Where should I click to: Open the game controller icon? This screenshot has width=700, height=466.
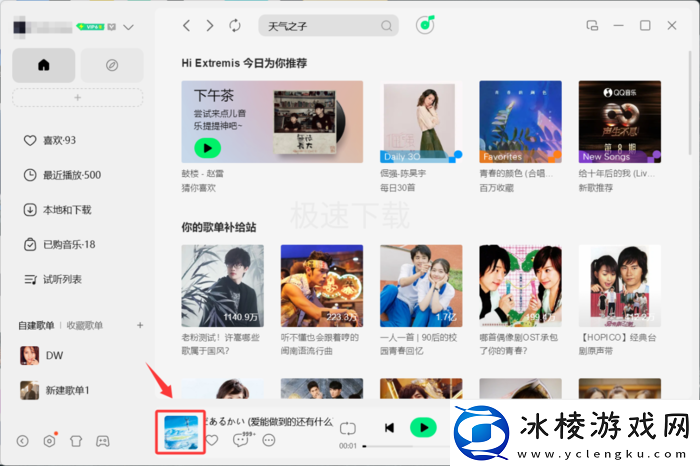[103, 441]
